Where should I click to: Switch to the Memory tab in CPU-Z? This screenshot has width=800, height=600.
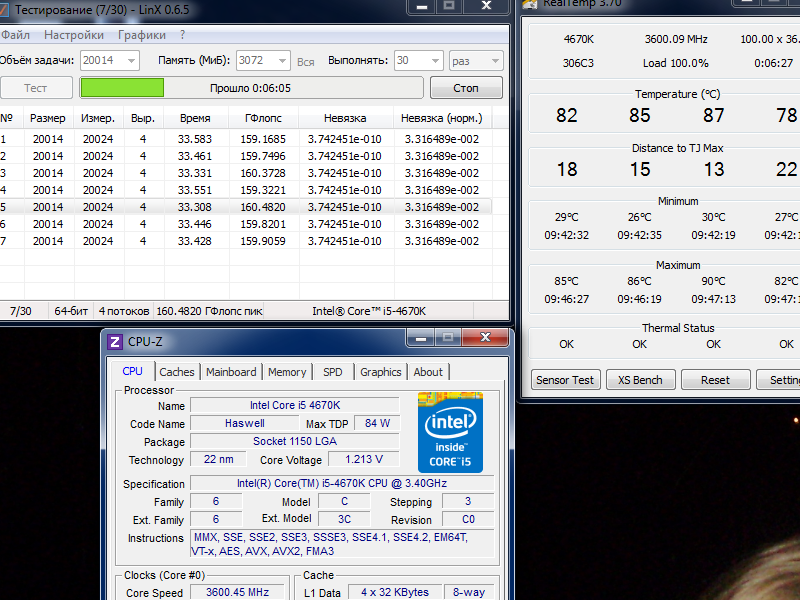pos(287,372)
